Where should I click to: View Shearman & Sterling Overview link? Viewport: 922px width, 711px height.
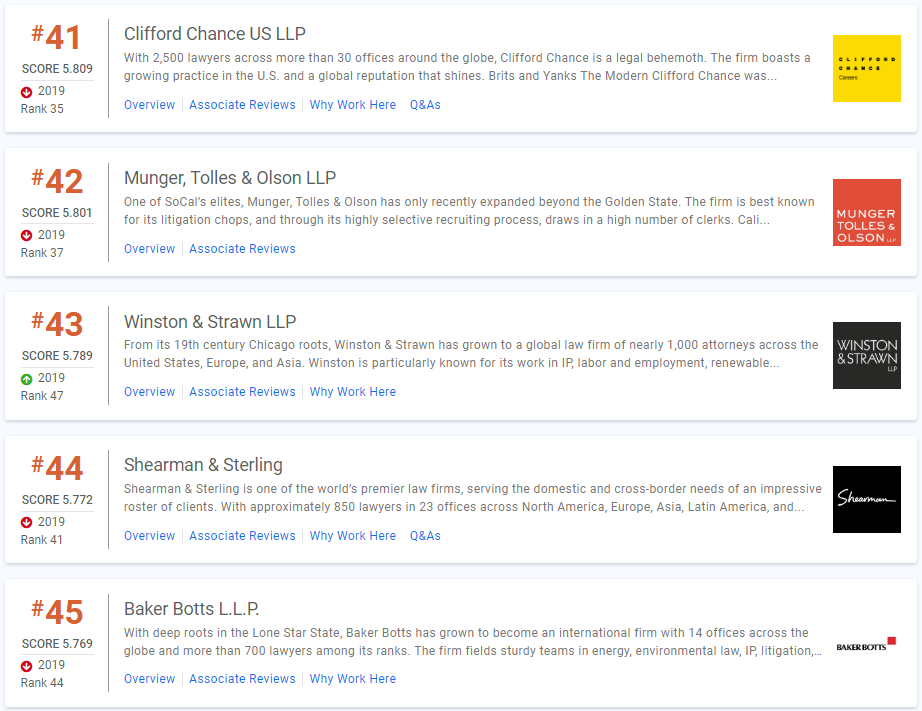pos(149,536)
